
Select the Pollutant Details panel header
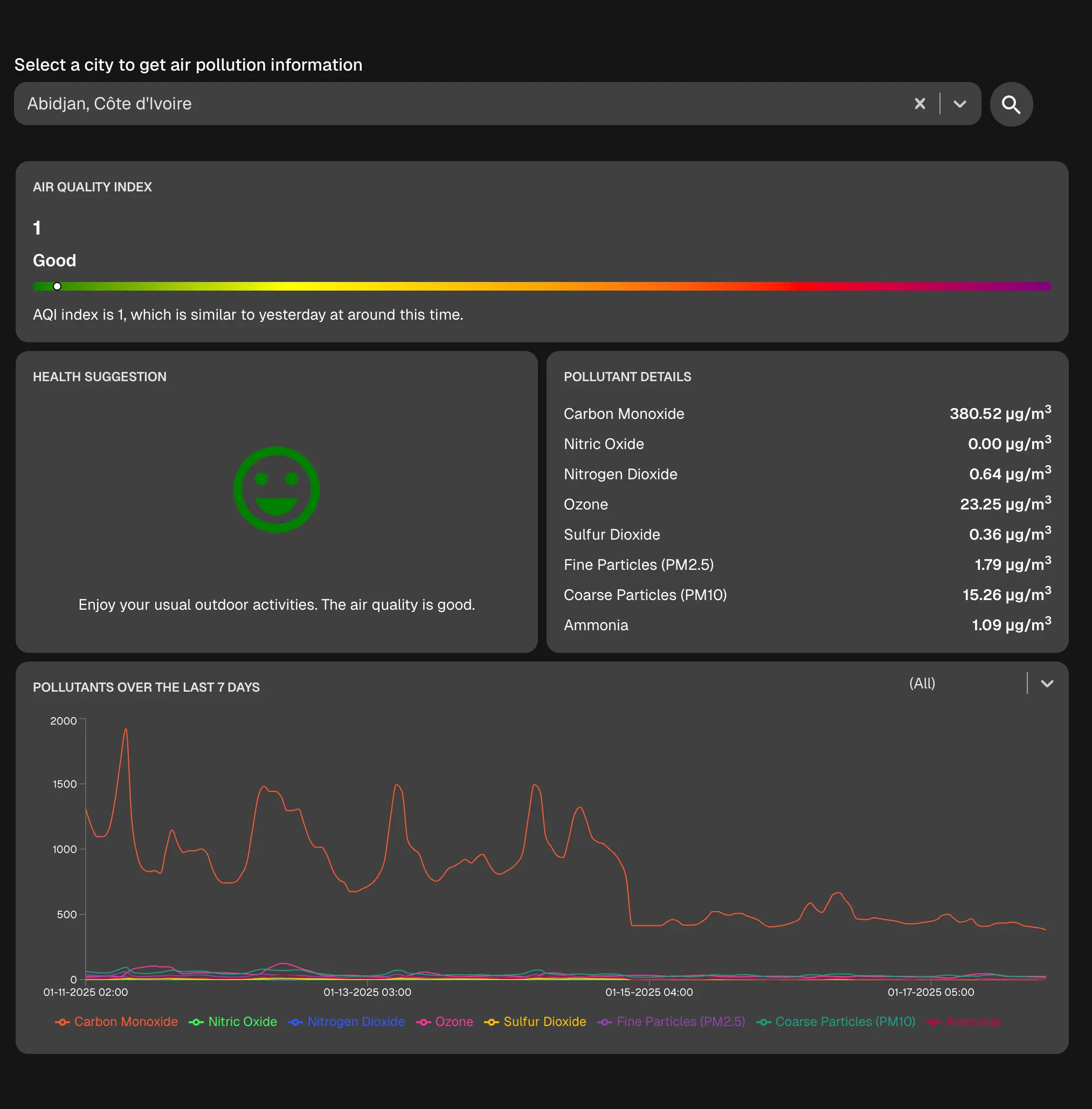[x=627, y=377]
